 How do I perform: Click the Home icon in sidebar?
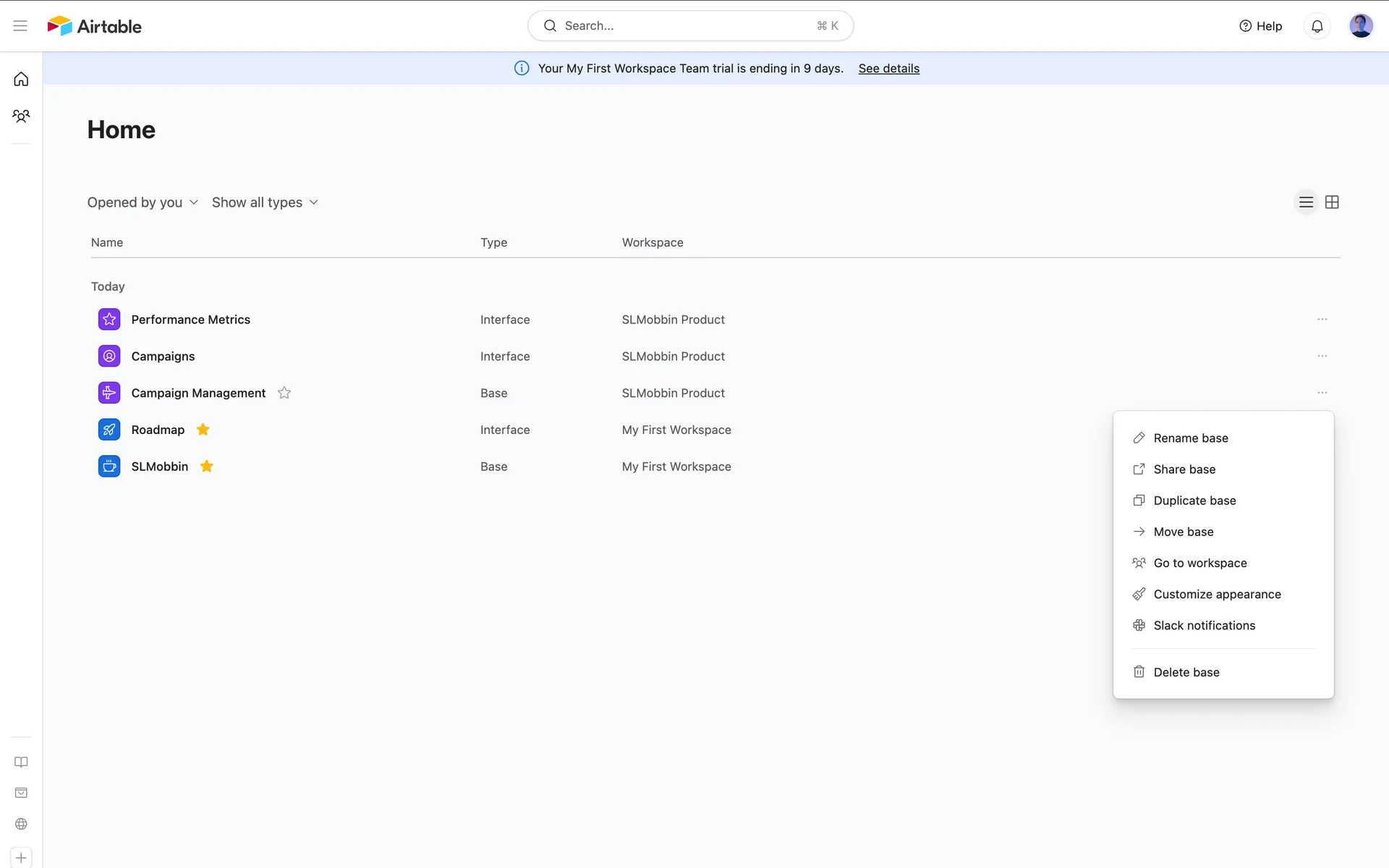click(x=21, y=79)
